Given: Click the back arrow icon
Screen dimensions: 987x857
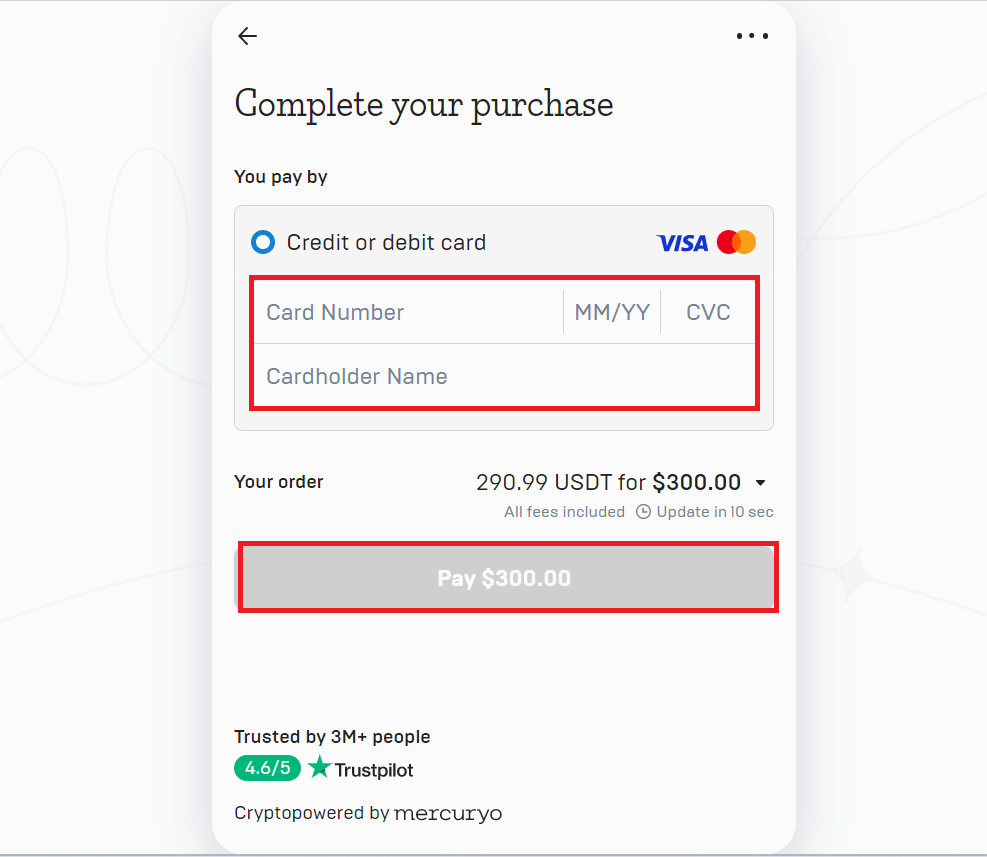Looking at the screenshot, I should pyautogui.click(x=247, y=36).
